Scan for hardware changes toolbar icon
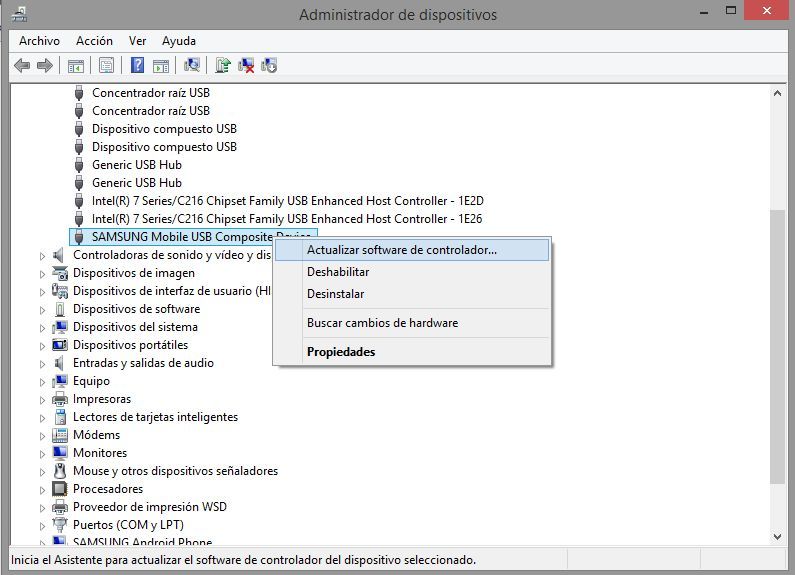Screen dimensions: 795x575 coord(192,65)
